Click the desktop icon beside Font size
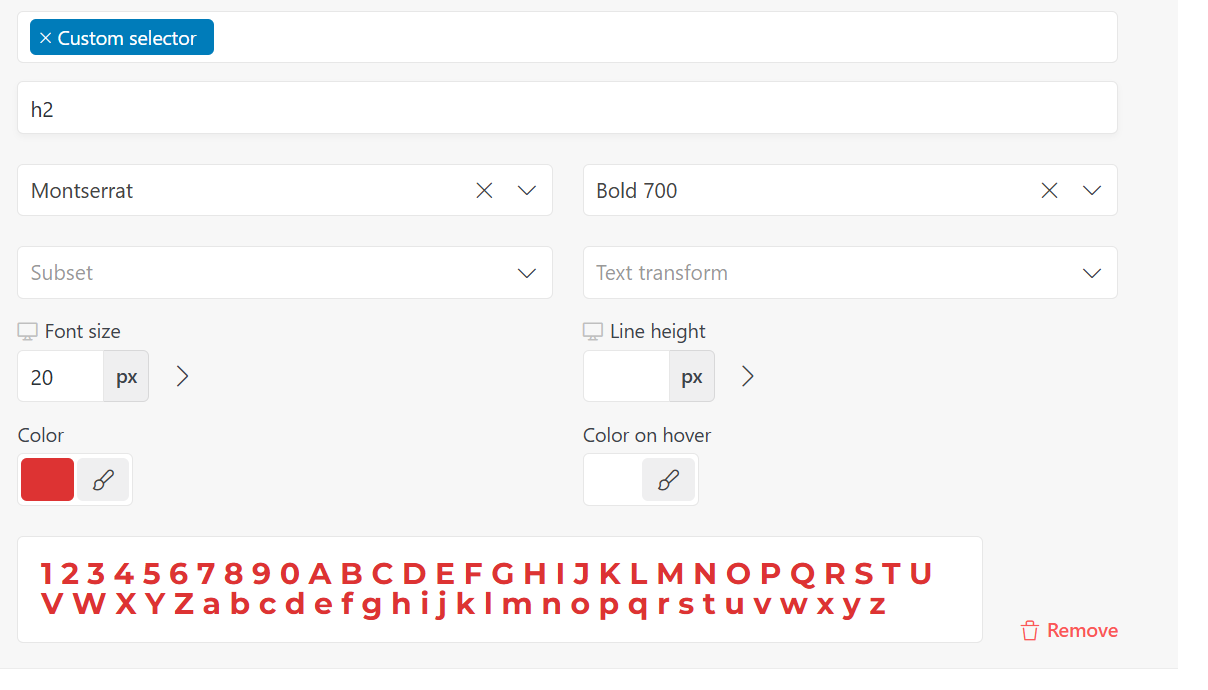This screenshot has width=1208, height=690. (27, 331)
